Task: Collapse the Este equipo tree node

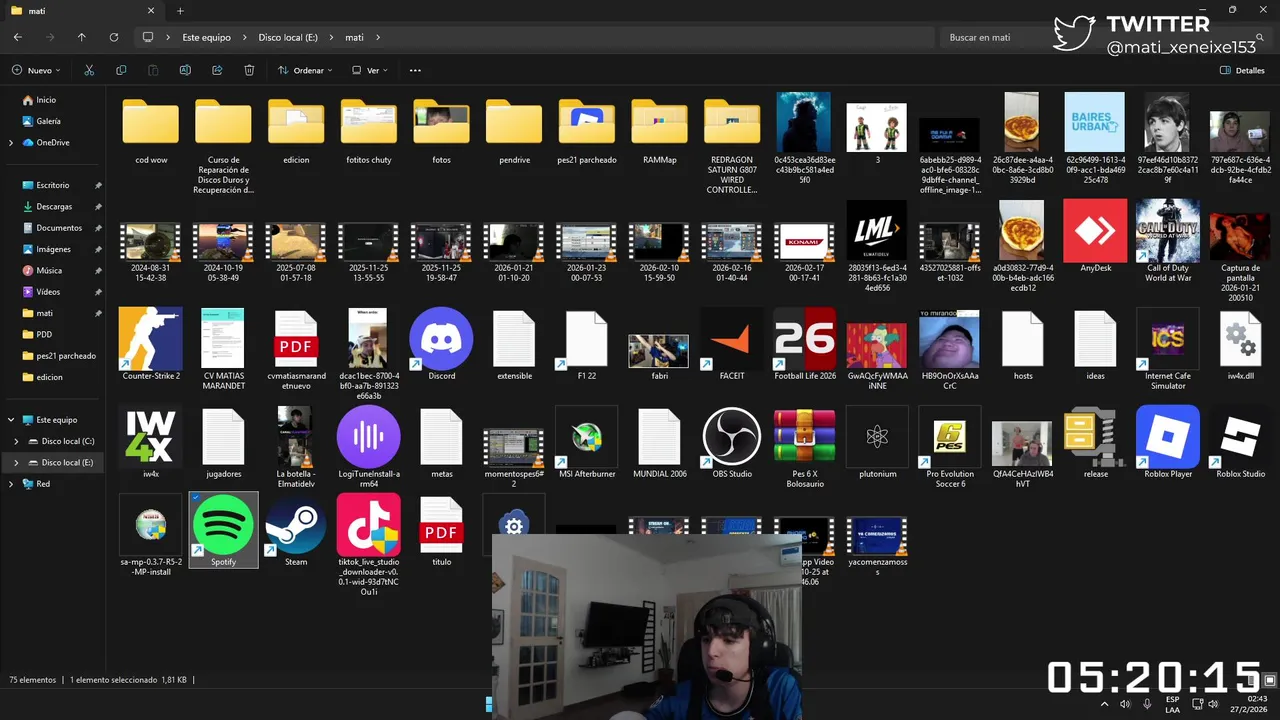Action: [11, 420]
